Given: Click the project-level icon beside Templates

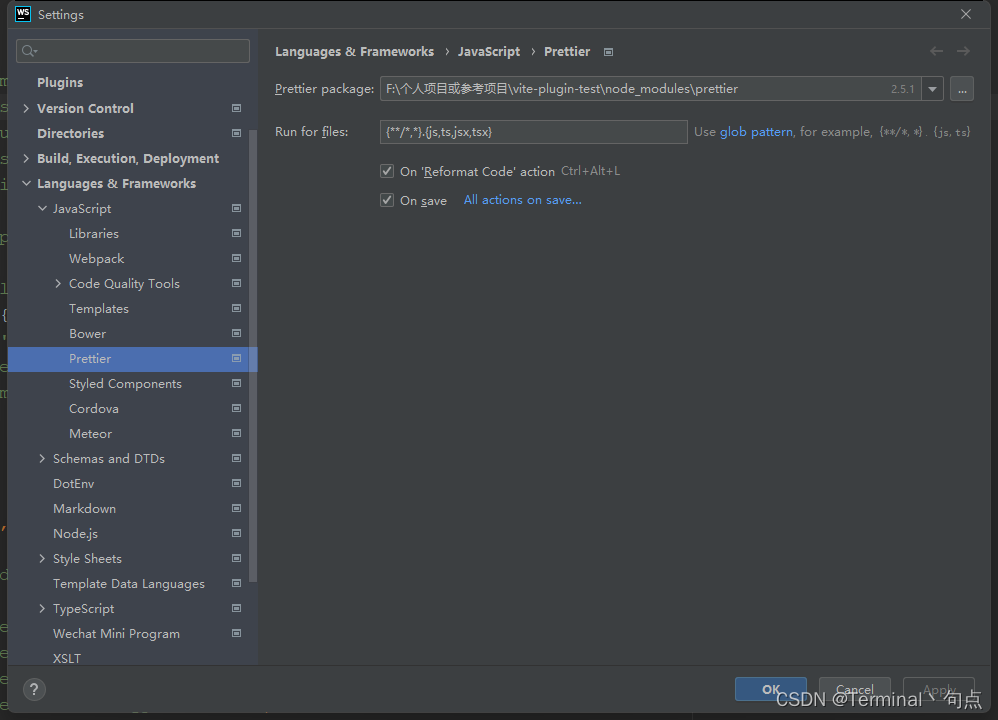Looking at the screenshot, I should 236,308.
